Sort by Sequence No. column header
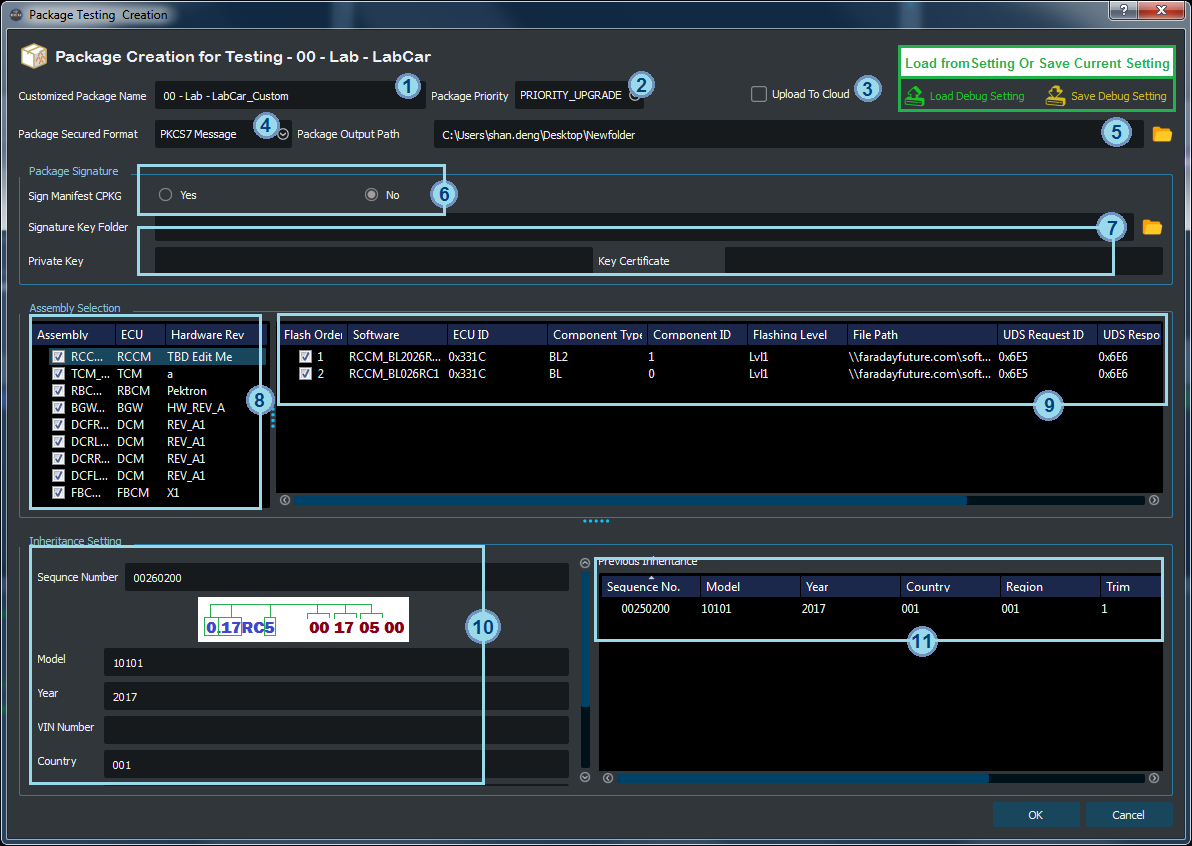The height and width of the screenshot is (846, 1192). (651, 587)
